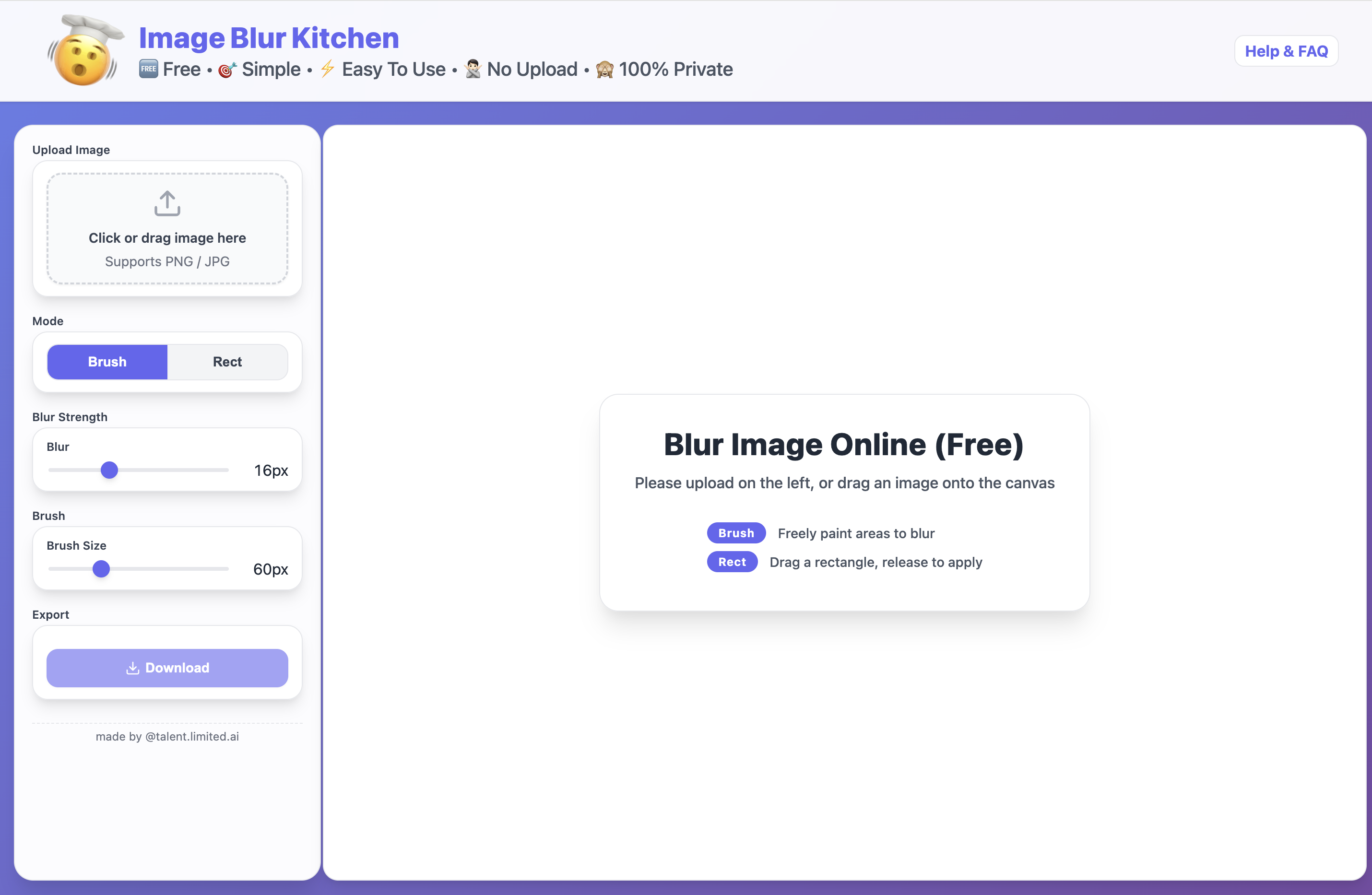Click the upload arrow icon in the dropzone
Viewport: 1372px width, 895px height.
coord(166,203)
